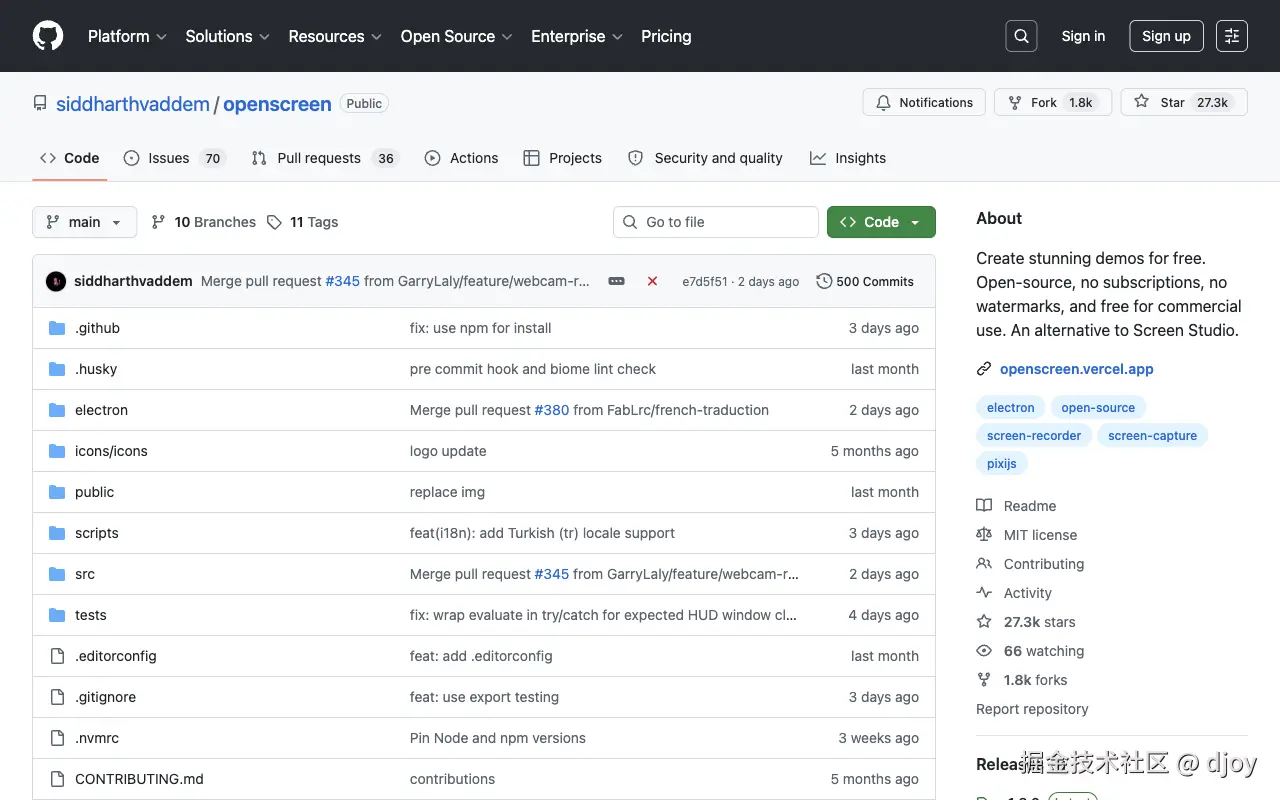Screen dimensions: 1280x800
Task: Click the Go to file field
Action: click(x=716, y=222)
